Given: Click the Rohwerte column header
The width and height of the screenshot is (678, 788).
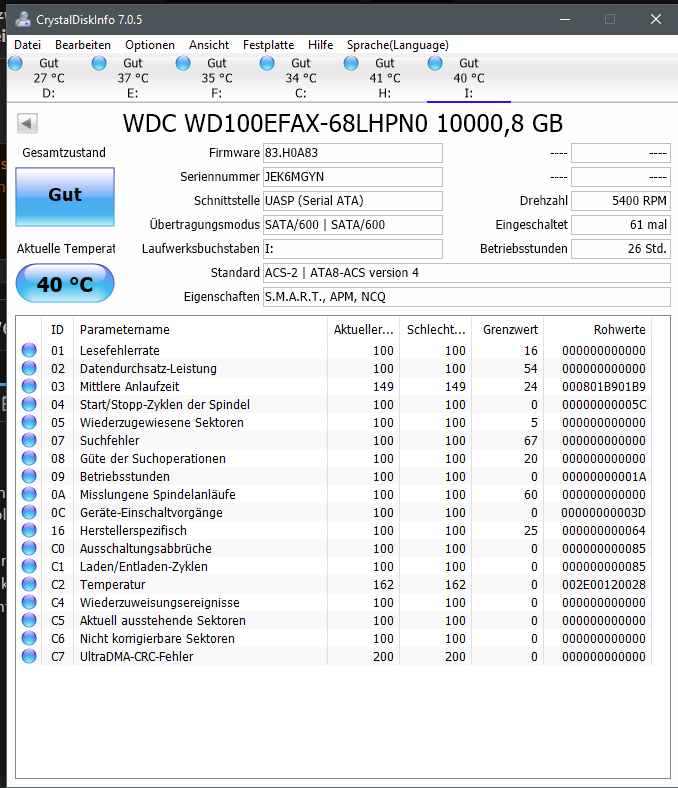Looking at the screenshot, I should point(598,330).
